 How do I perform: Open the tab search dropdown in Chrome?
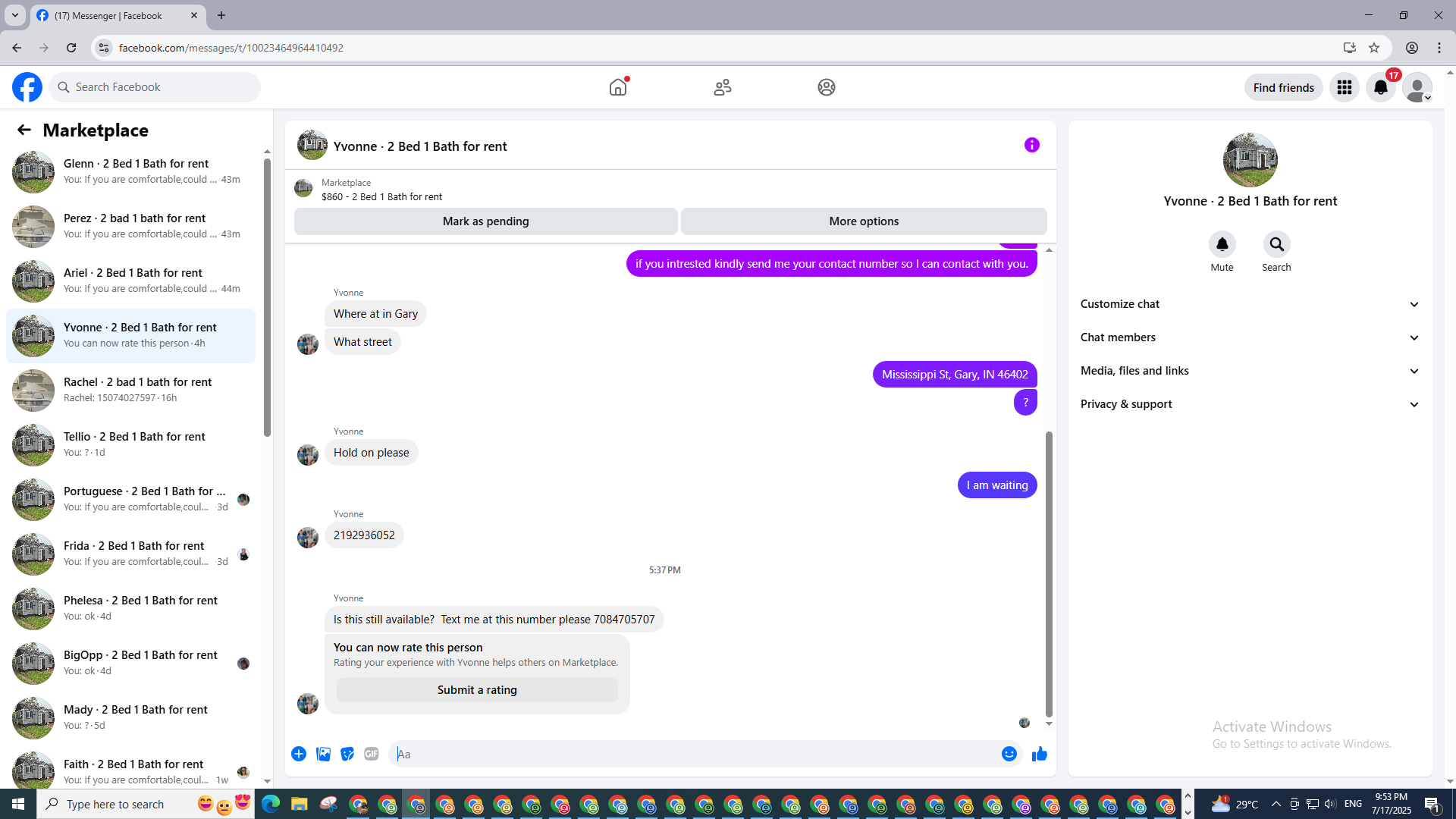(x=14, y=15)
